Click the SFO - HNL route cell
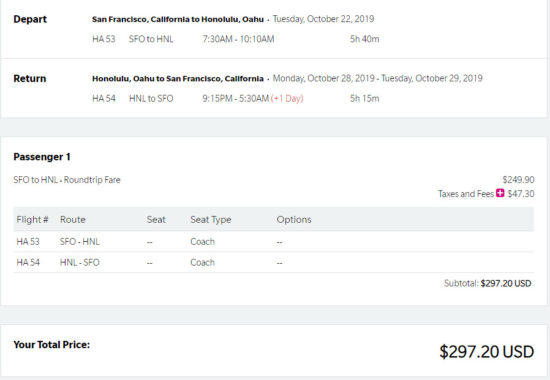 tap(80, 241)
